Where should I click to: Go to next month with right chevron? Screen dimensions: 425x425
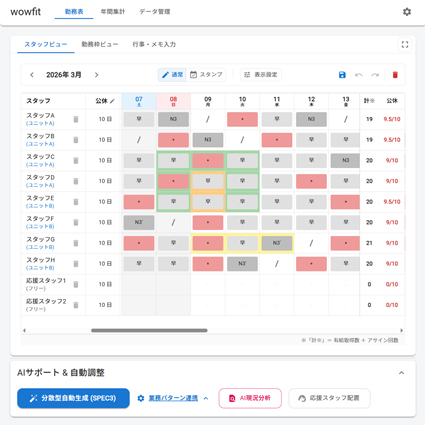click(x=96, y=75)
